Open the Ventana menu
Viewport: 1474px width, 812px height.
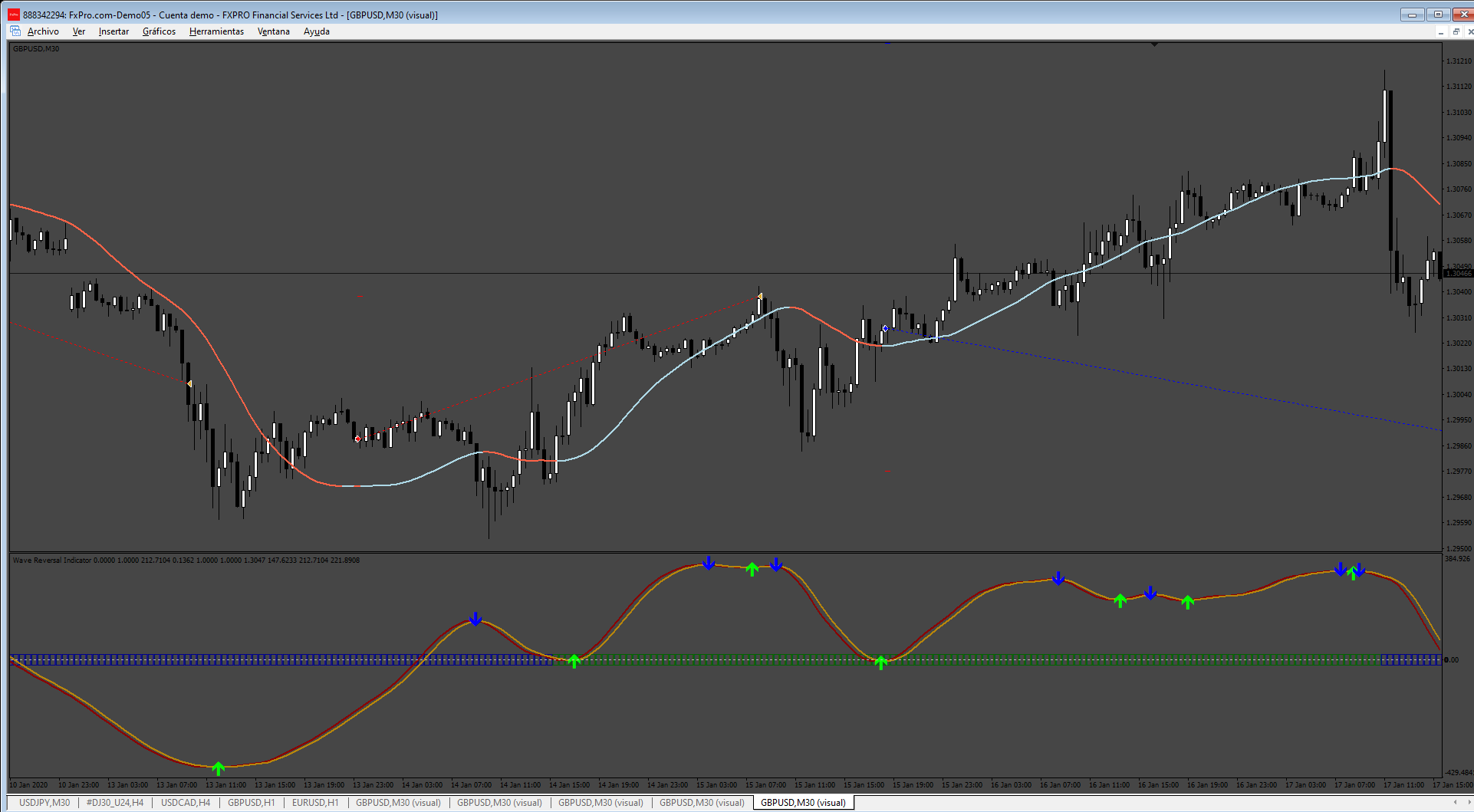273,31
